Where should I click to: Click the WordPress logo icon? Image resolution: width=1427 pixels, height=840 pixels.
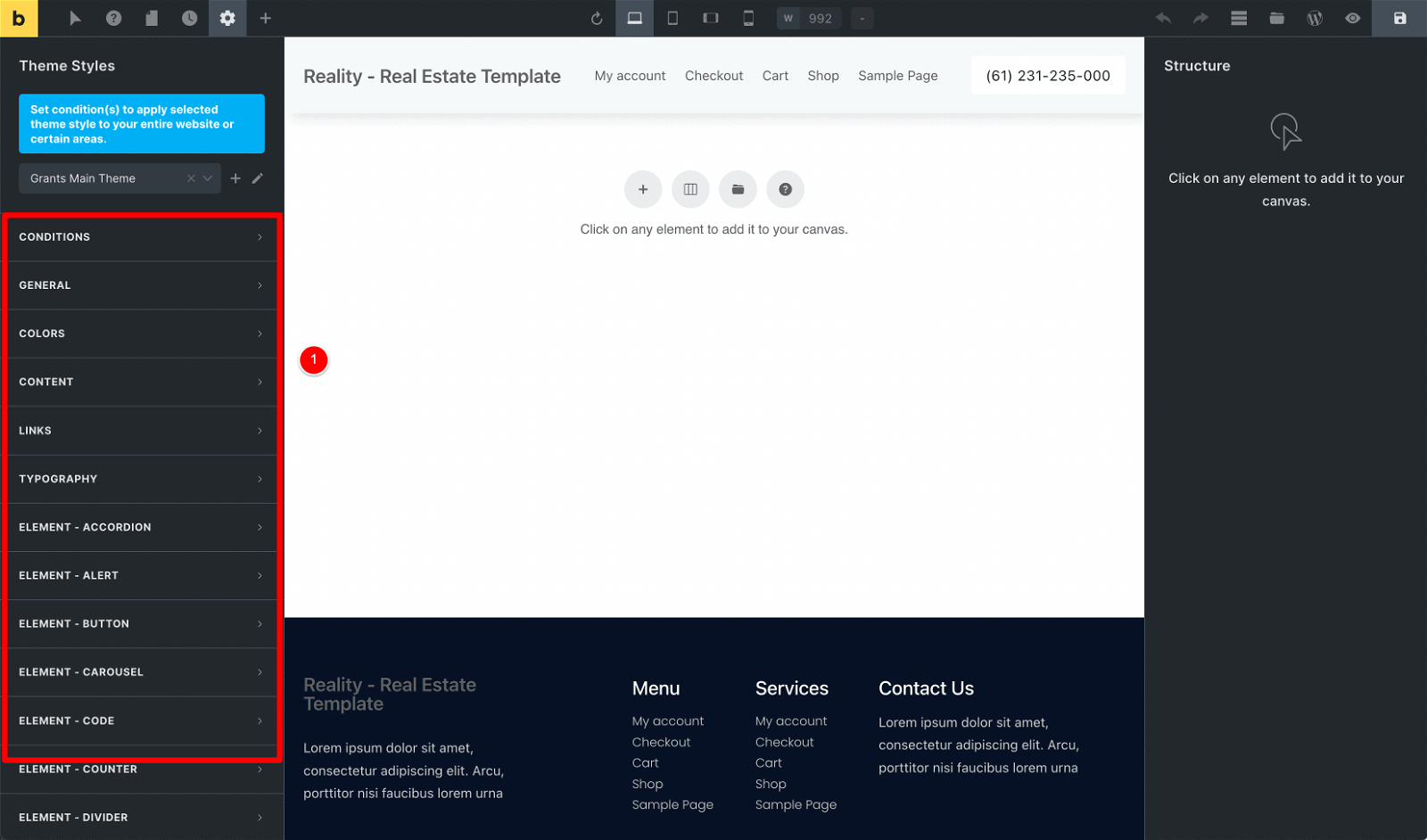click(1315, 18)
